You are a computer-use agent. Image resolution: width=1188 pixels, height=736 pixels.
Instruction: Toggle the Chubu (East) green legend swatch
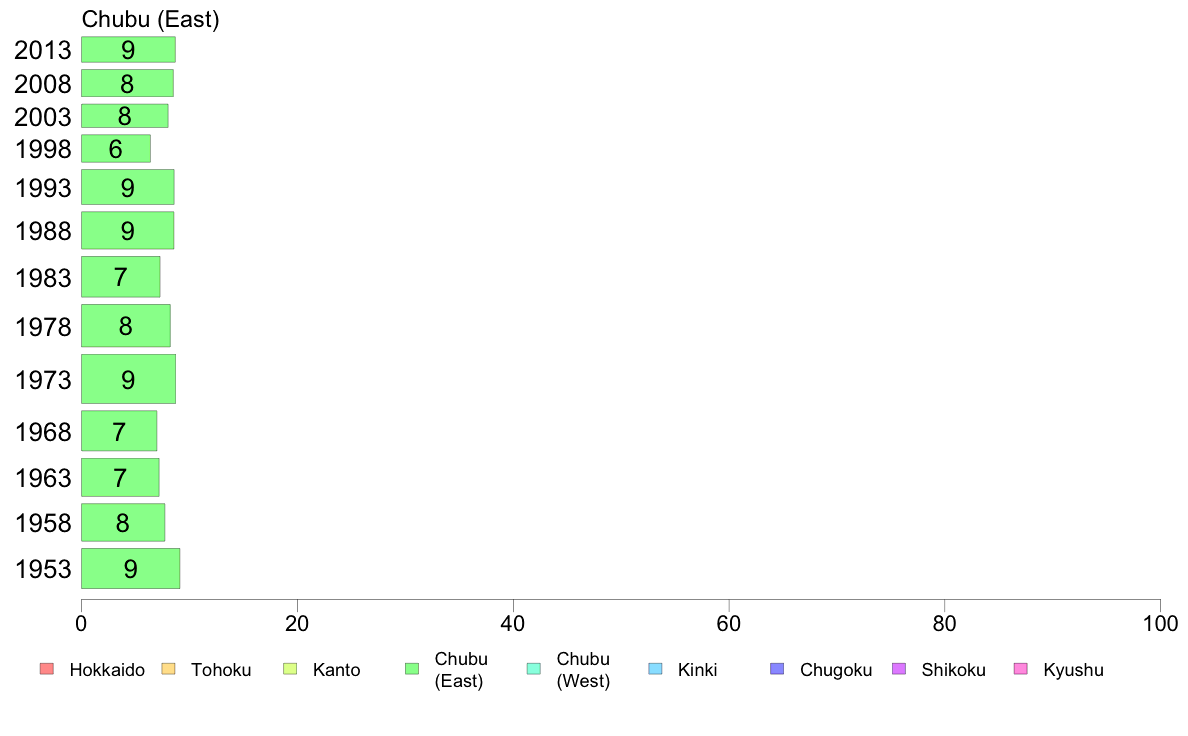click(412, 669)
